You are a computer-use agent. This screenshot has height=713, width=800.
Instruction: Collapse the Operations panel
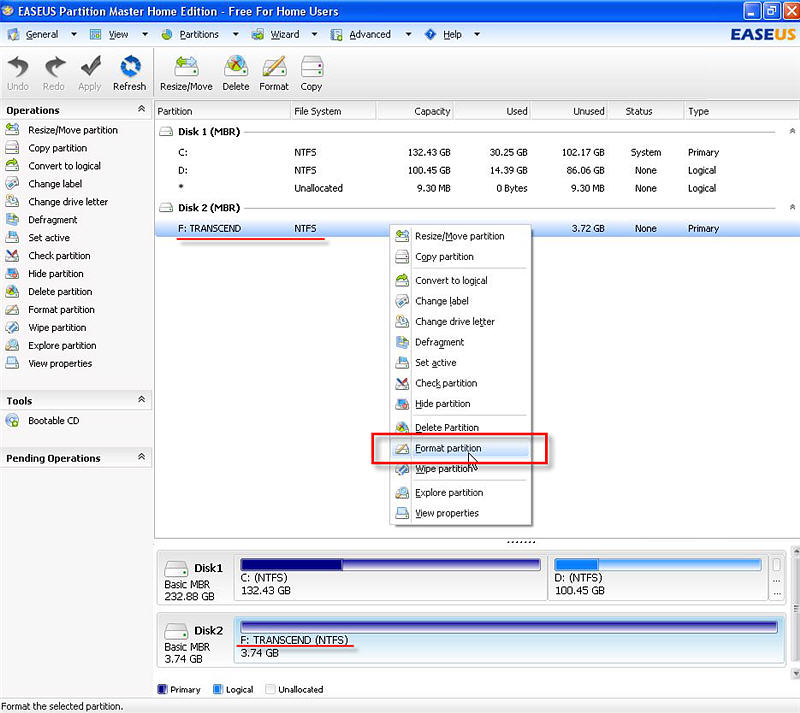pyautogui.click(x=141, y=110)
